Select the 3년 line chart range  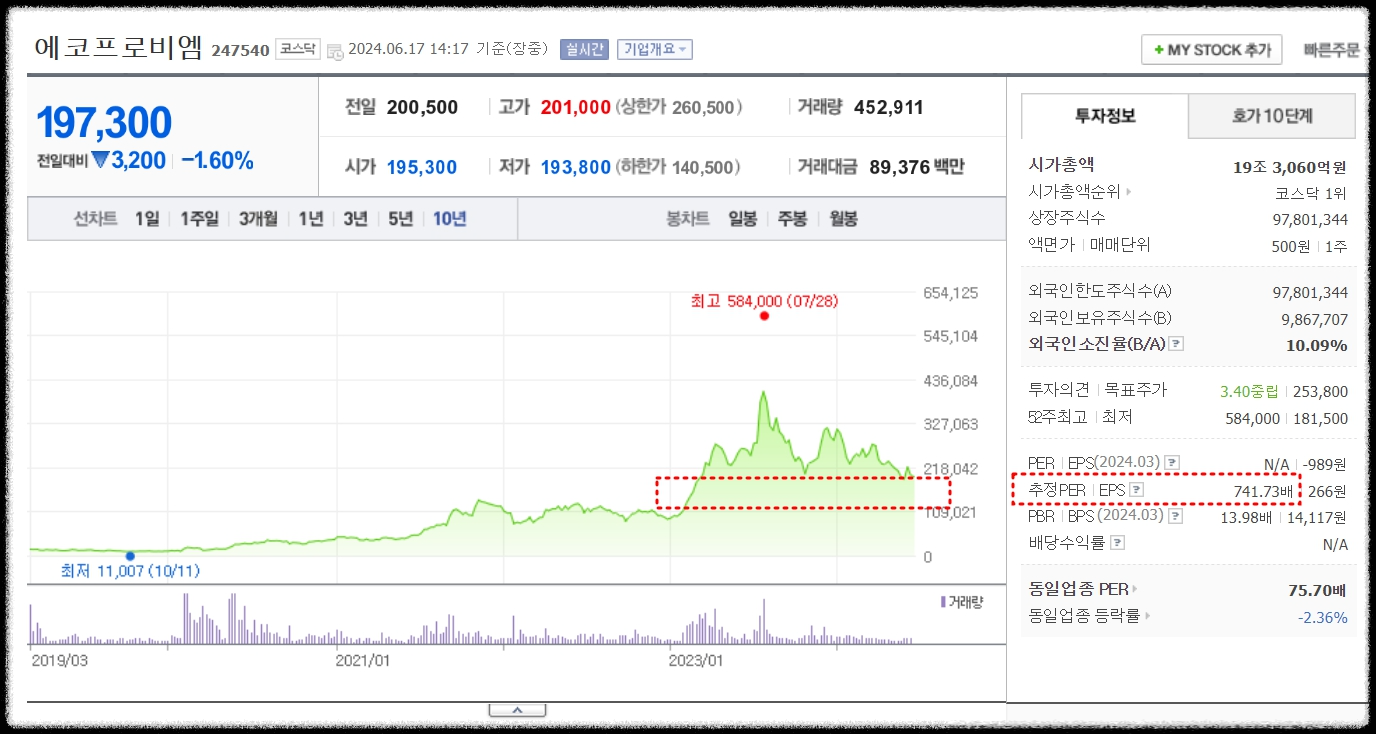tap(355, 219)
